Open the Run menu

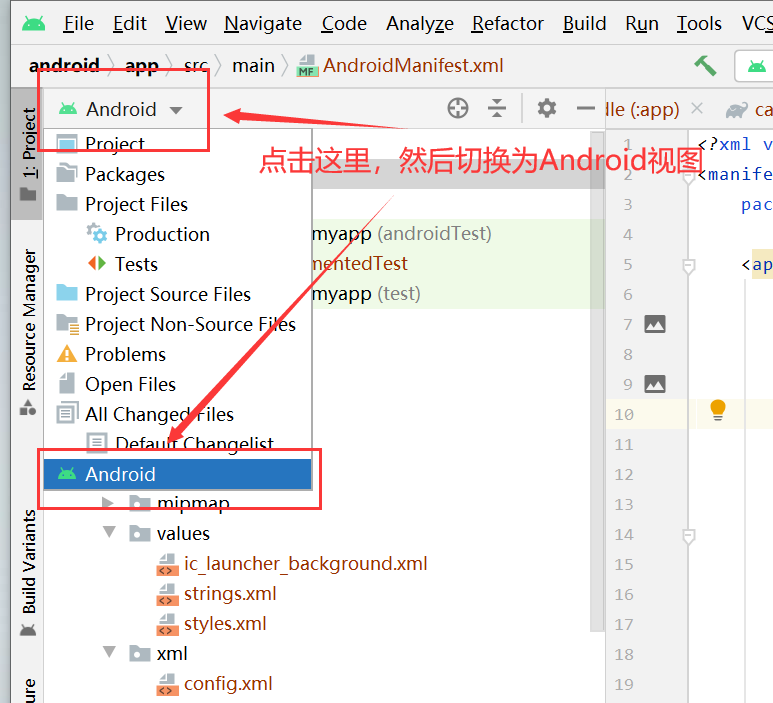(641, 24)
